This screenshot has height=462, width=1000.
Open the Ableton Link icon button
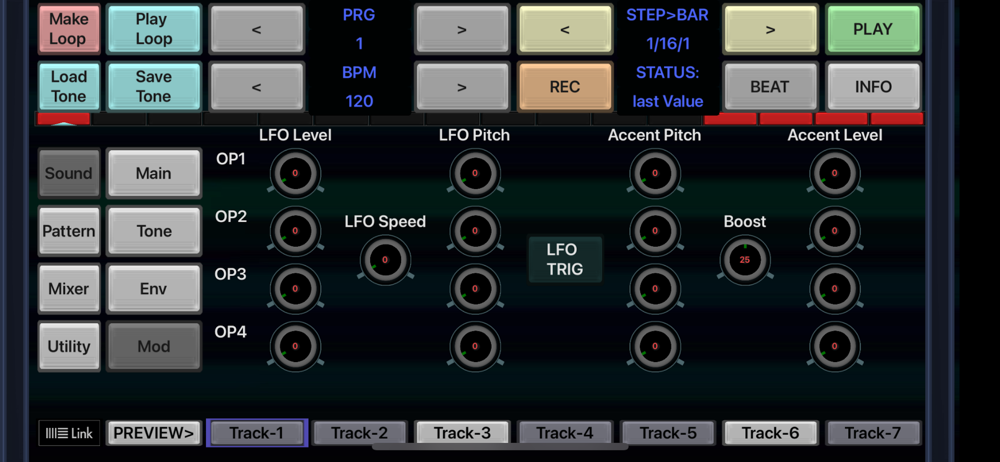click(69, 433)
